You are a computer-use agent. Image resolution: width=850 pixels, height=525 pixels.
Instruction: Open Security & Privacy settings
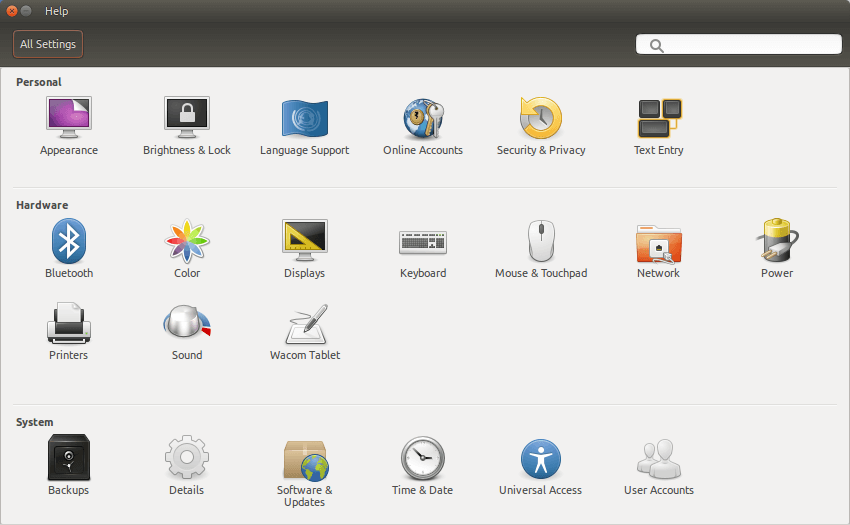(x=541, y=126)
